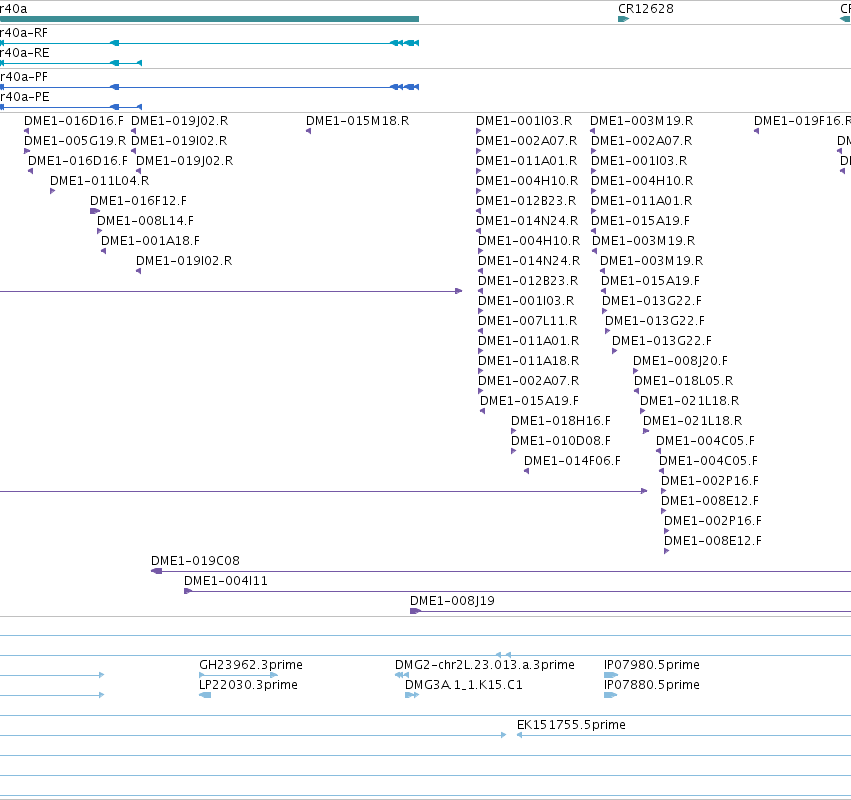This screenshot has width=851, height=800.
Task: Select BAC clone DME1-019C08
Action: [195, 561]
